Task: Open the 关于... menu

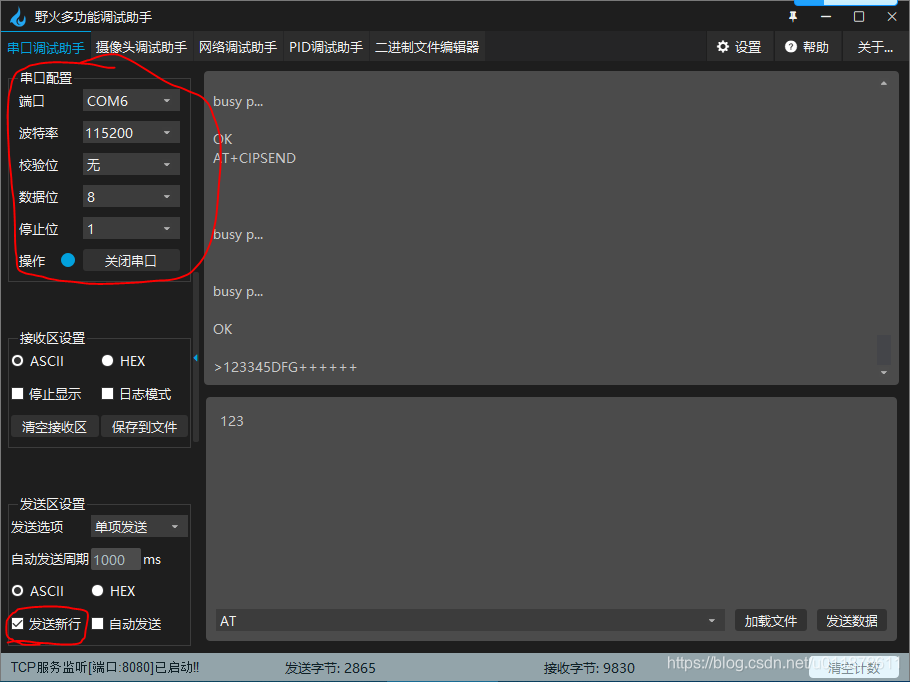Action: 875,47
